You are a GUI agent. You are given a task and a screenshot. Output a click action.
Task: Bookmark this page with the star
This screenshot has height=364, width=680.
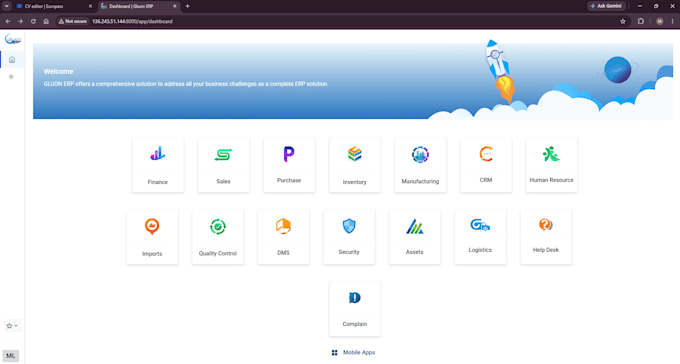623,21
